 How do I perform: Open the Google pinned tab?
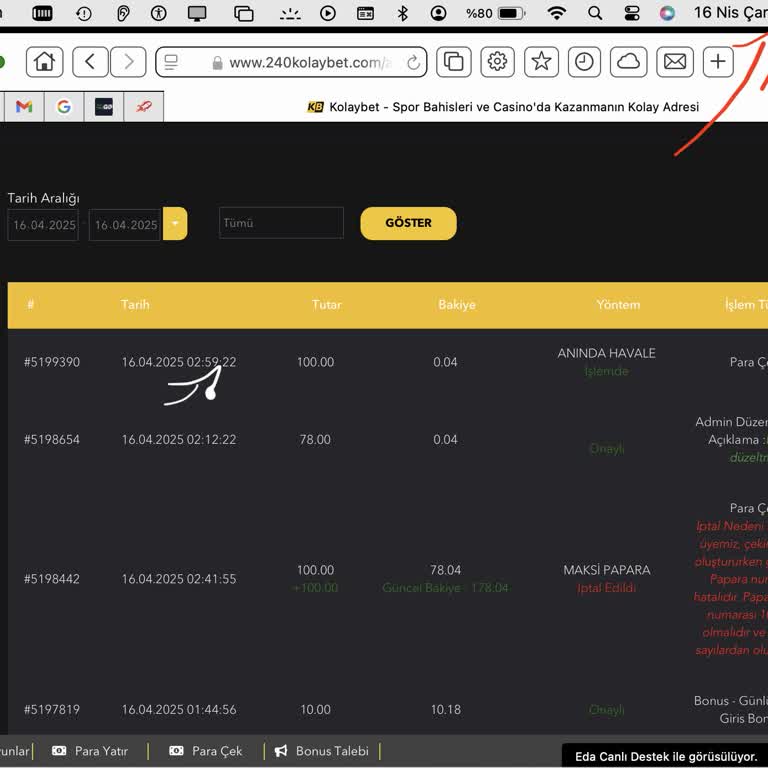pos(64,106)
